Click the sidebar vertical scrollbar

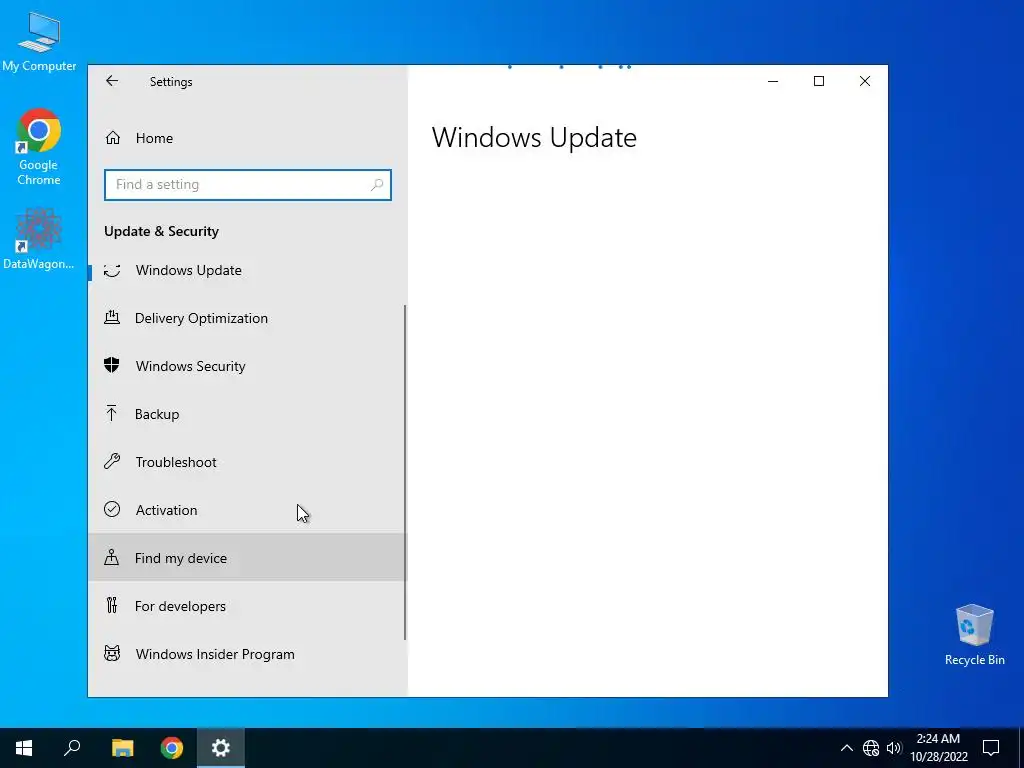pyautogui.click(x=405, y=472)
